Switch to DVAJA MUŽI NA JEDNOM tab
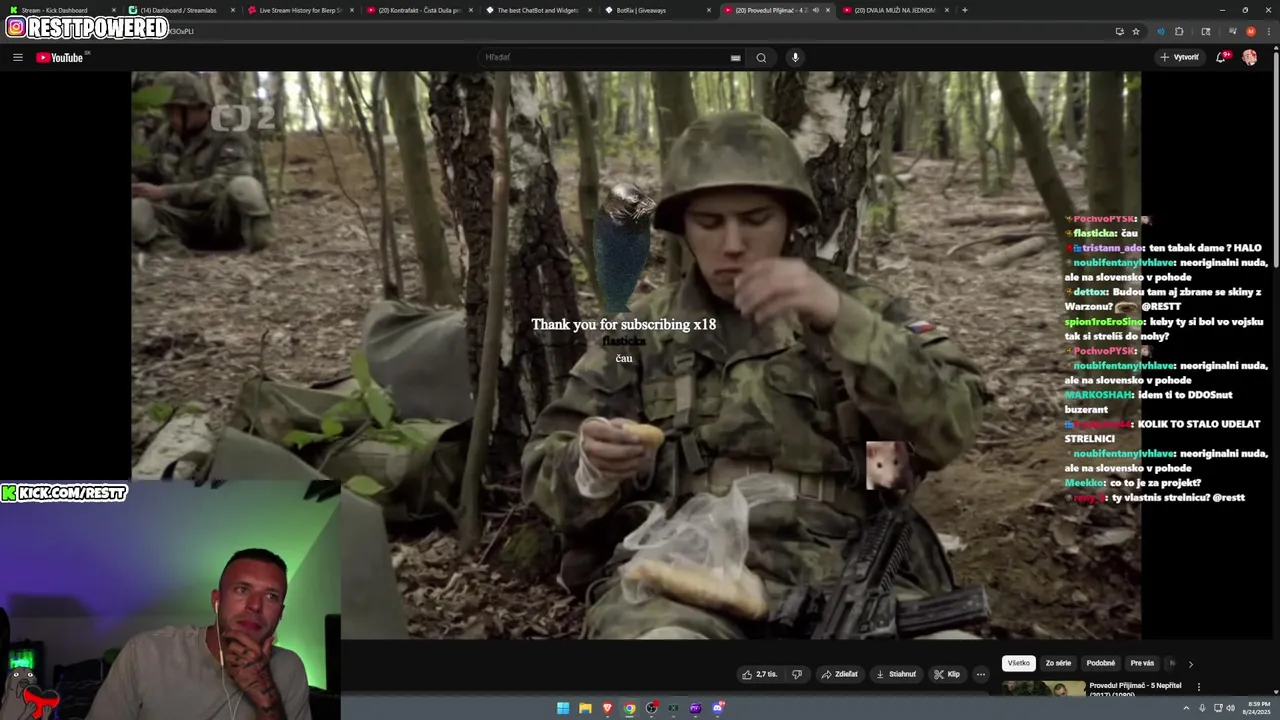This screenshot has height=720, width=1280. coord(893,10)
